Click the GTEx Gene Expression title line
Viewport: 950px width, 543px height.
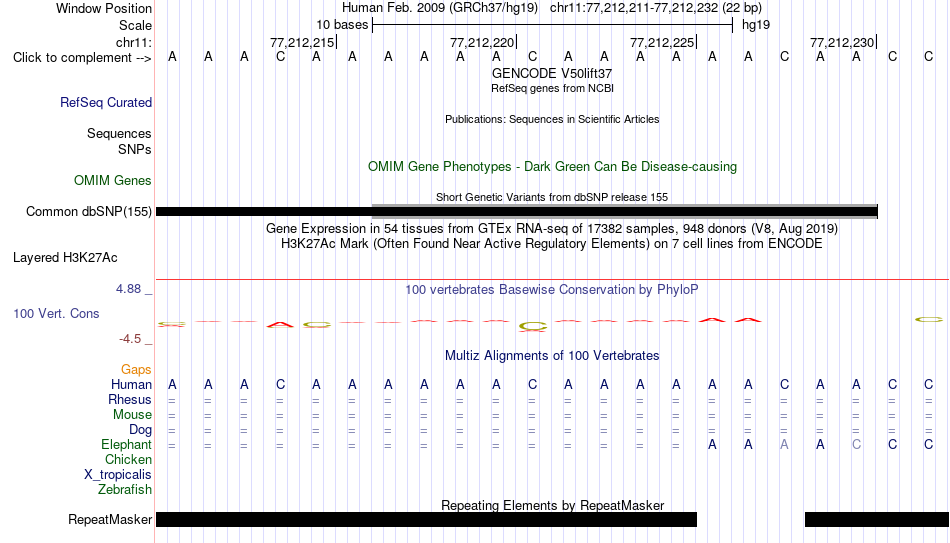(552, 228)
